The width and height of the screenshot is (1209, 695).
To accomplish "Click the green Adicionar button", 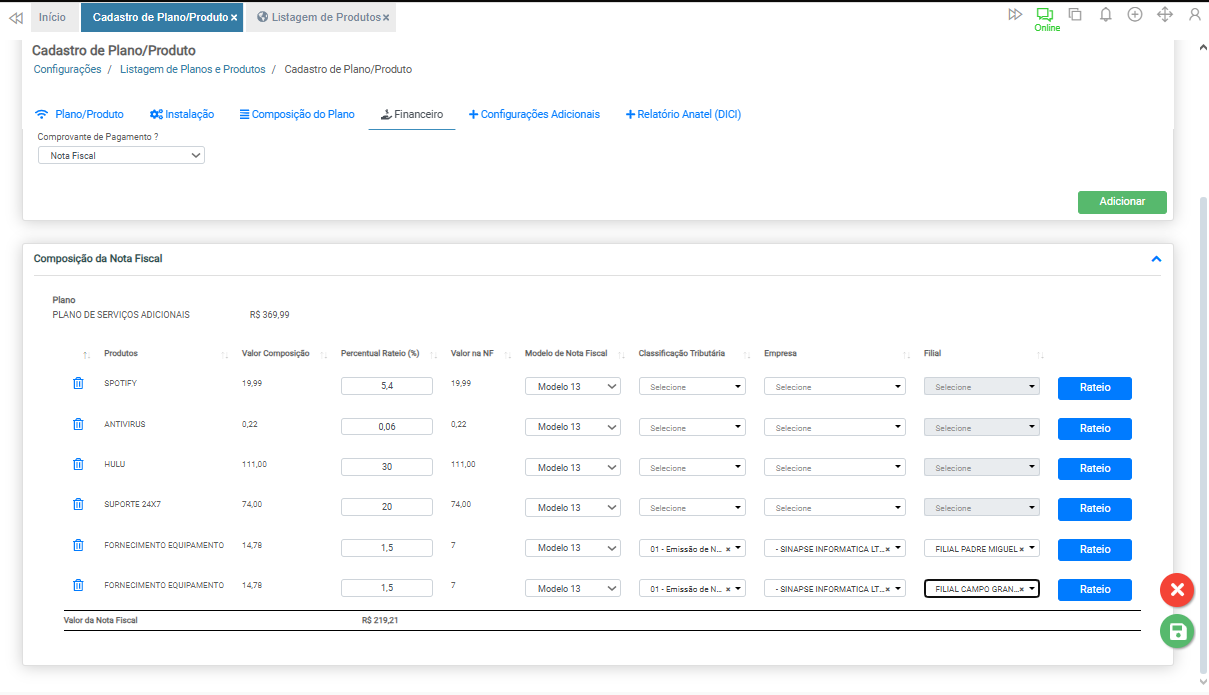I will [x=1121, y=202].
